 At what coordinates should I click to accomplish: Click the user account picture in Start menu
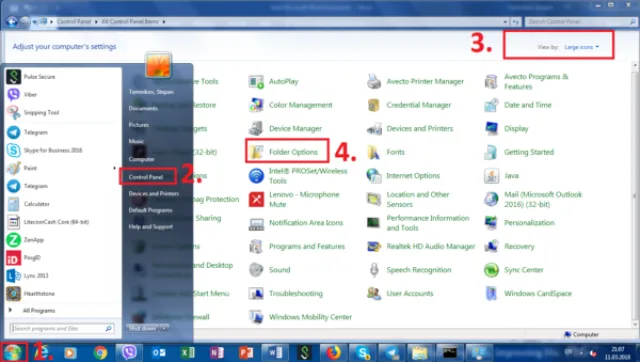point(158,65)
